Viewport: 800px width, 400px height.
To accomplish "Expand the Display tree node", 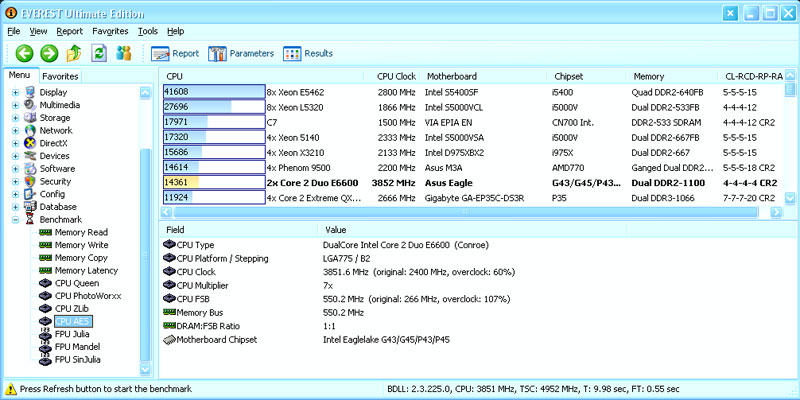I will (x=15, y=92).
